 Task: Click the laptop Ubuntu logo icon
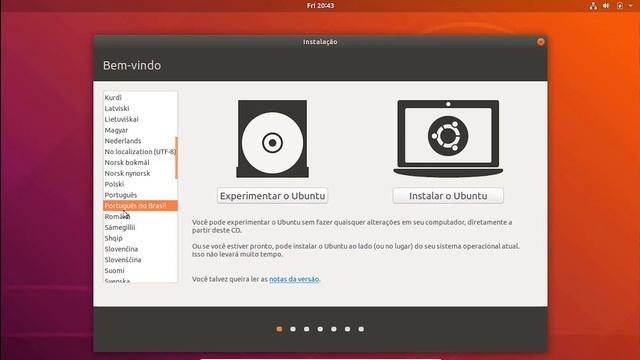point(448,138)
